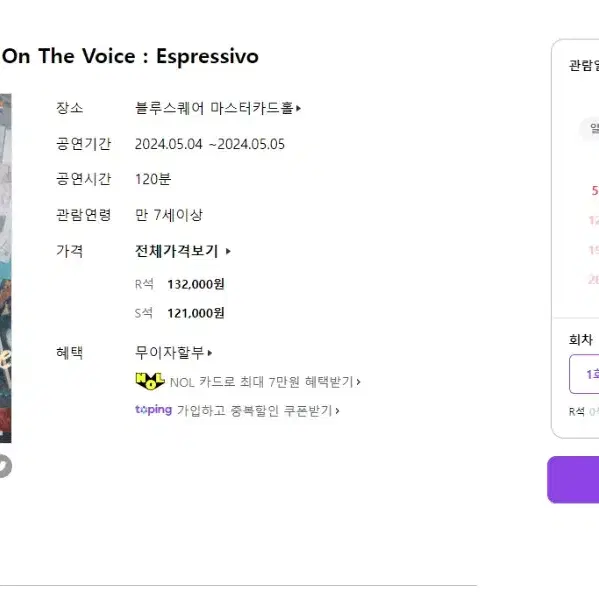Click the purple toping logo
Image resolution: width=599 pixels, height=599 pixels.
coord(154,410)
